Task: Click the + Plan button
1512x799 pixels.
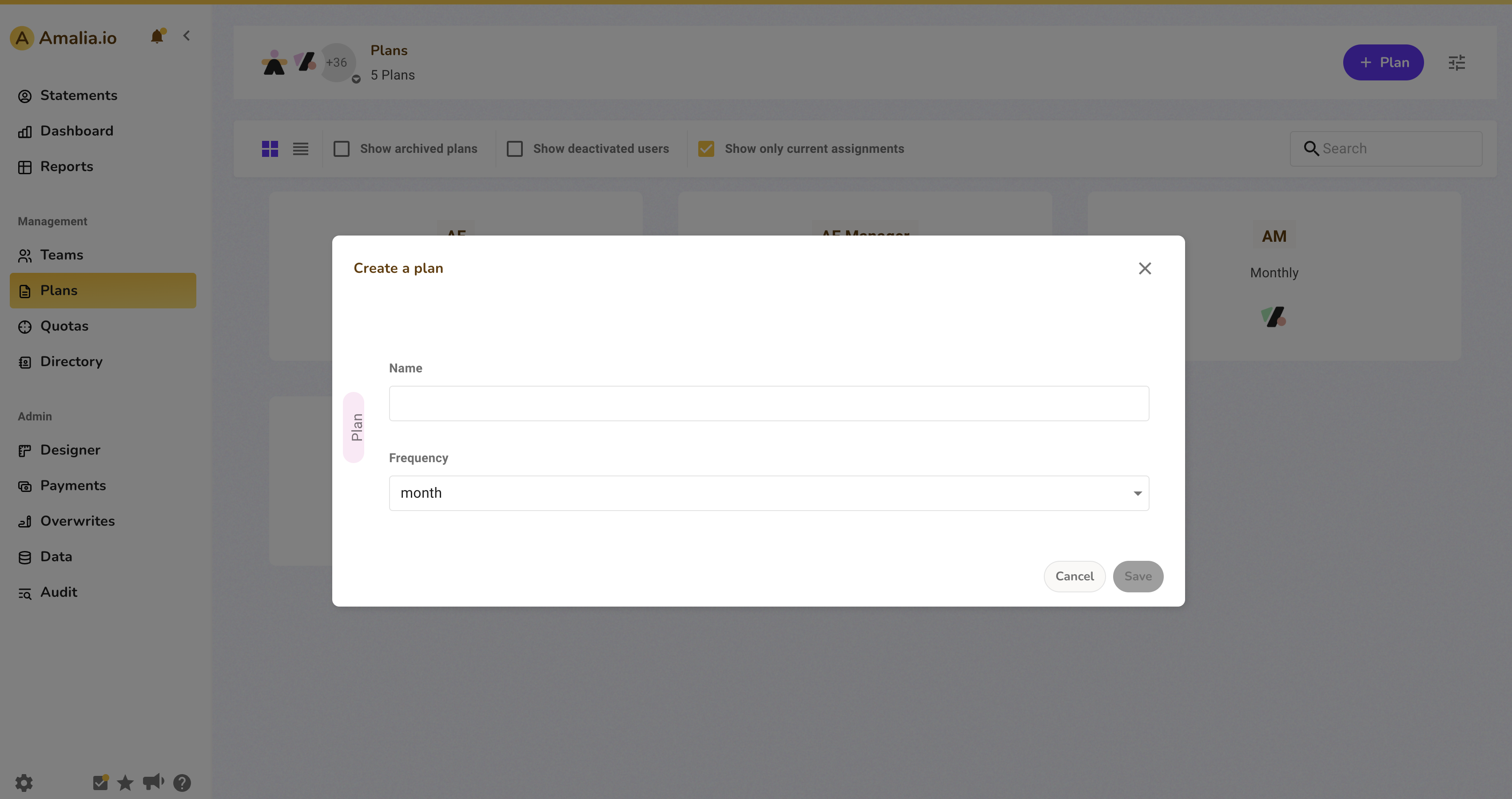Action: 1384,62
